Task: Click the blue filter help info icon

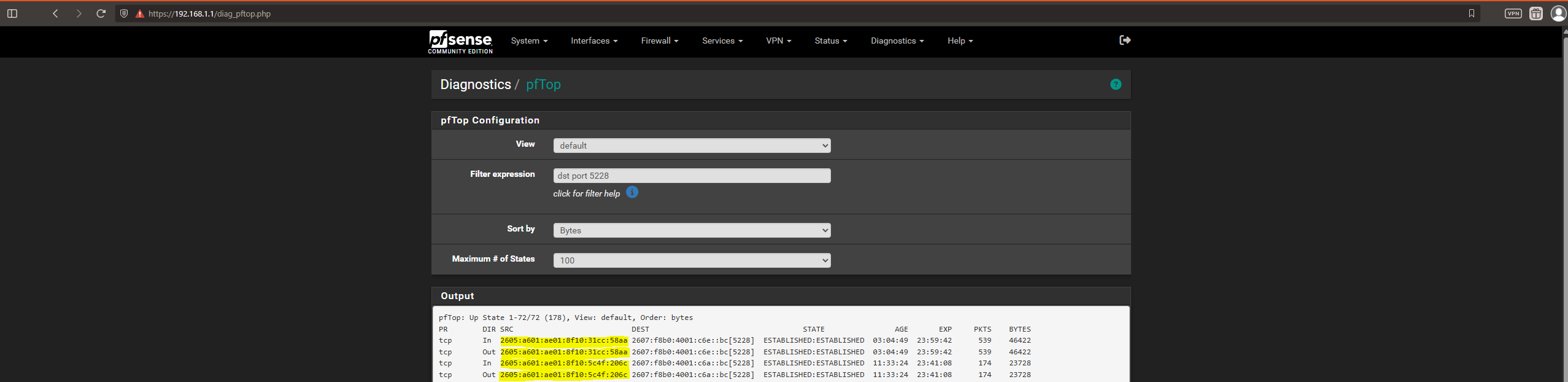Action: pos(631,193)
